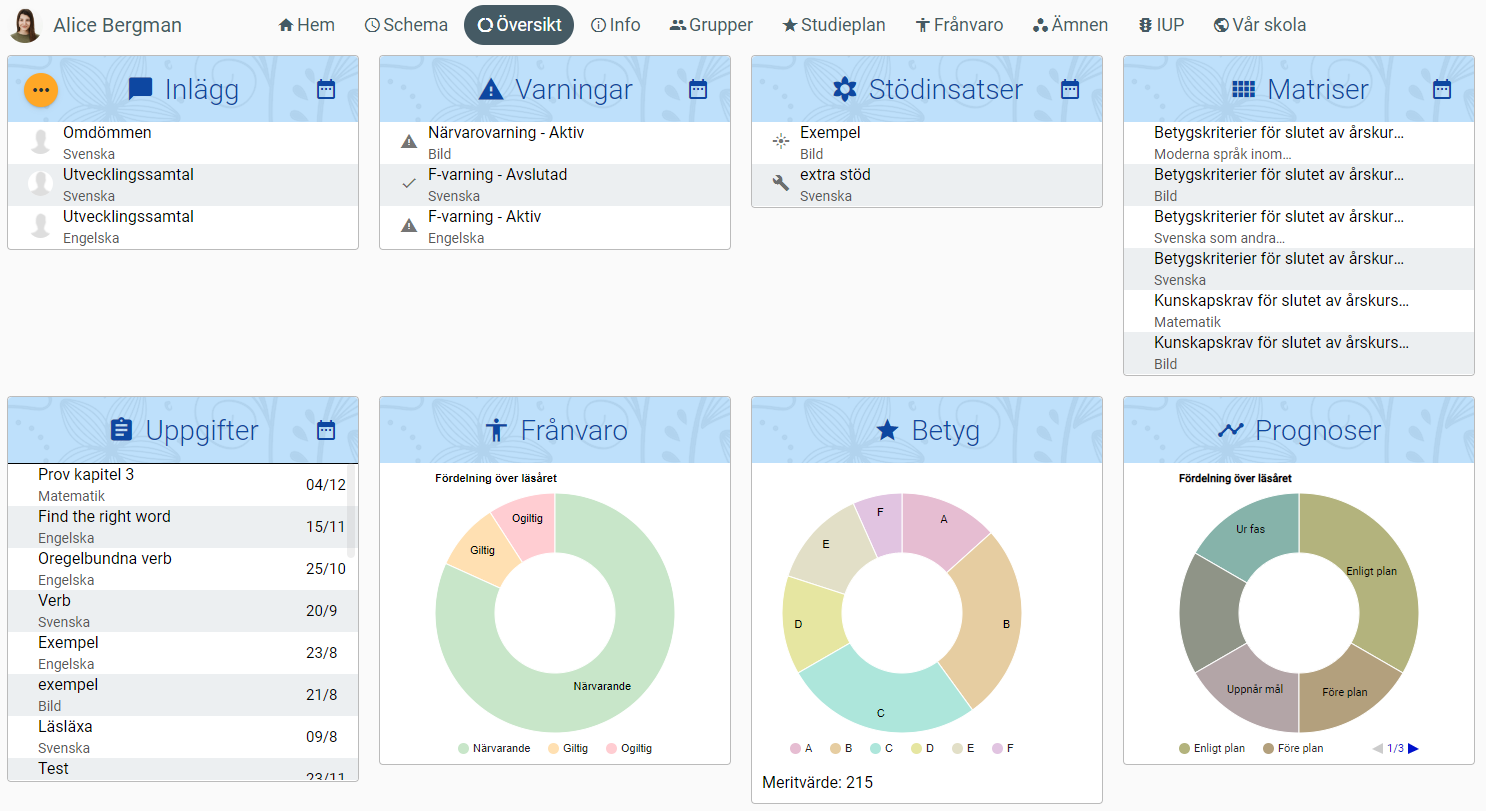Image resolution: width=1486 pixels, height=811 pixels.
Task: Click the orange more-options button in Inlägg
Action: [x=41, y=90]
